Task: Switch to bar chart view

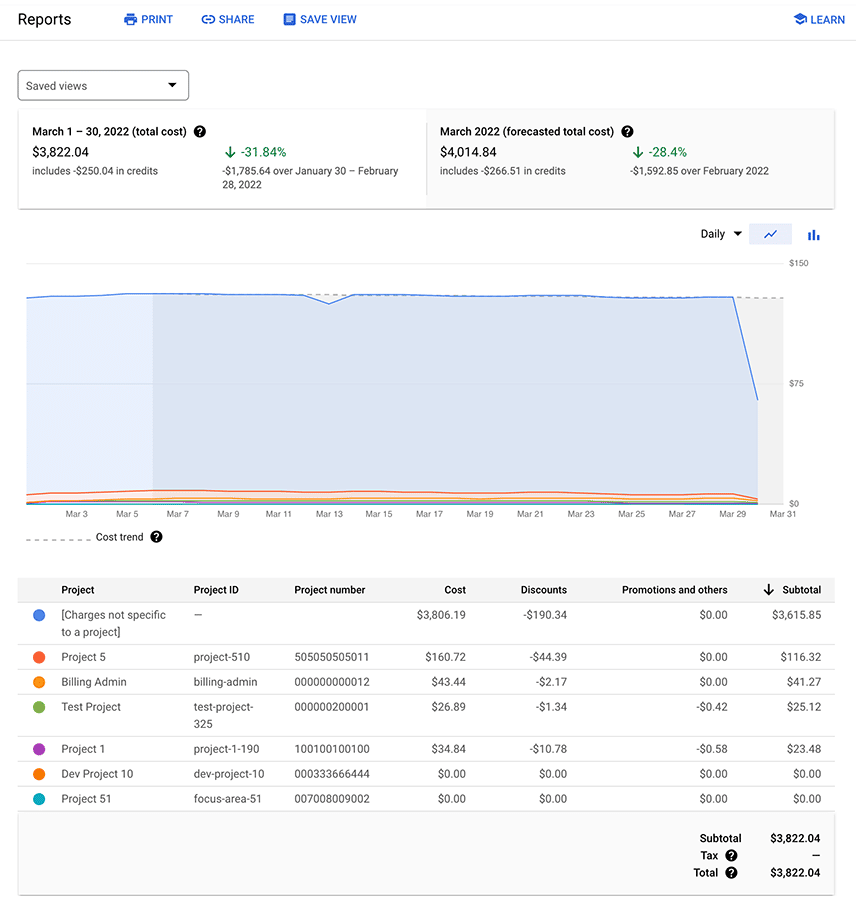Action: click(813, 234)
